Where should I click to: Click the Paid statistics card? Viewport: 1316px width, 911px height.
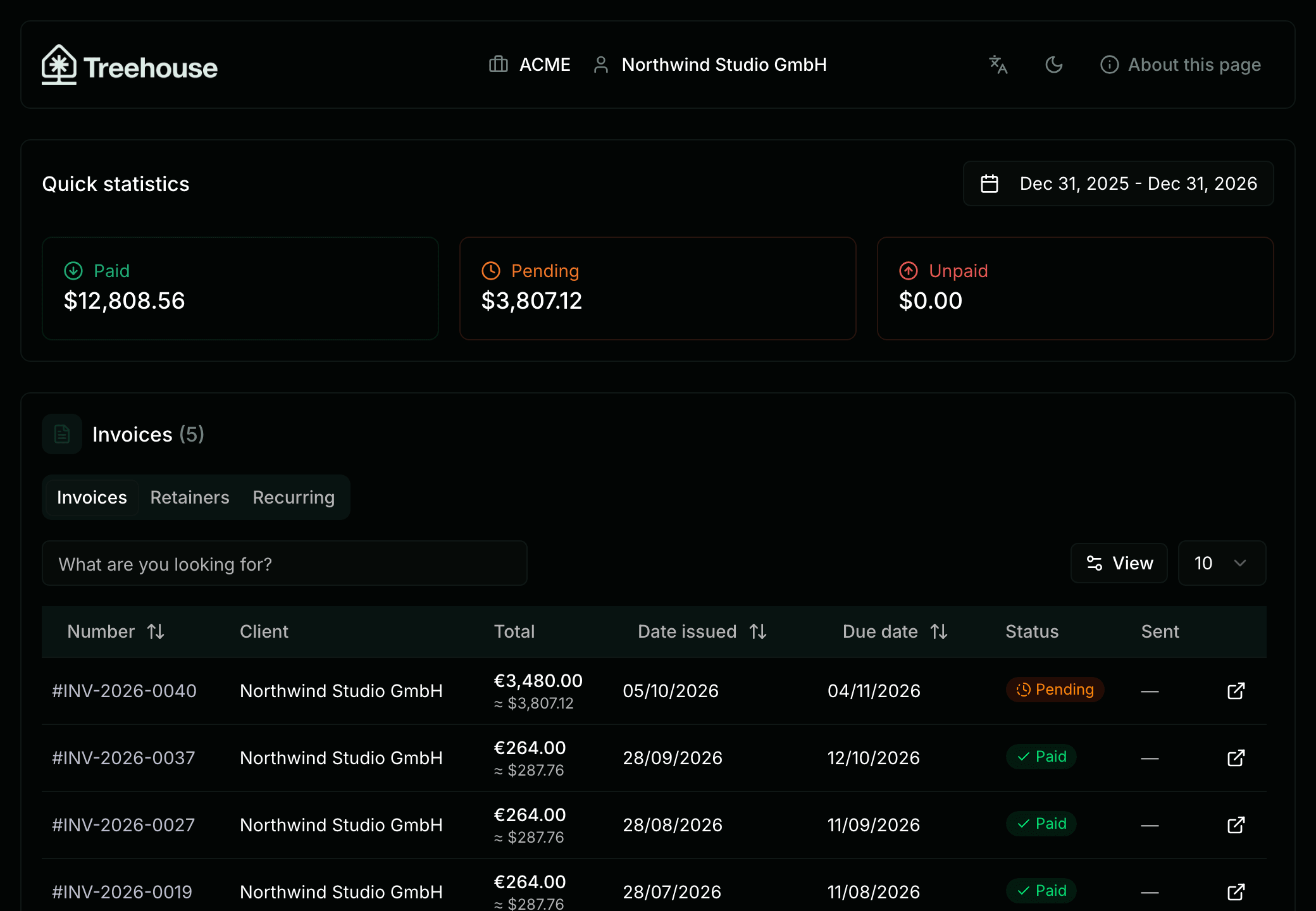click(240, 288)
